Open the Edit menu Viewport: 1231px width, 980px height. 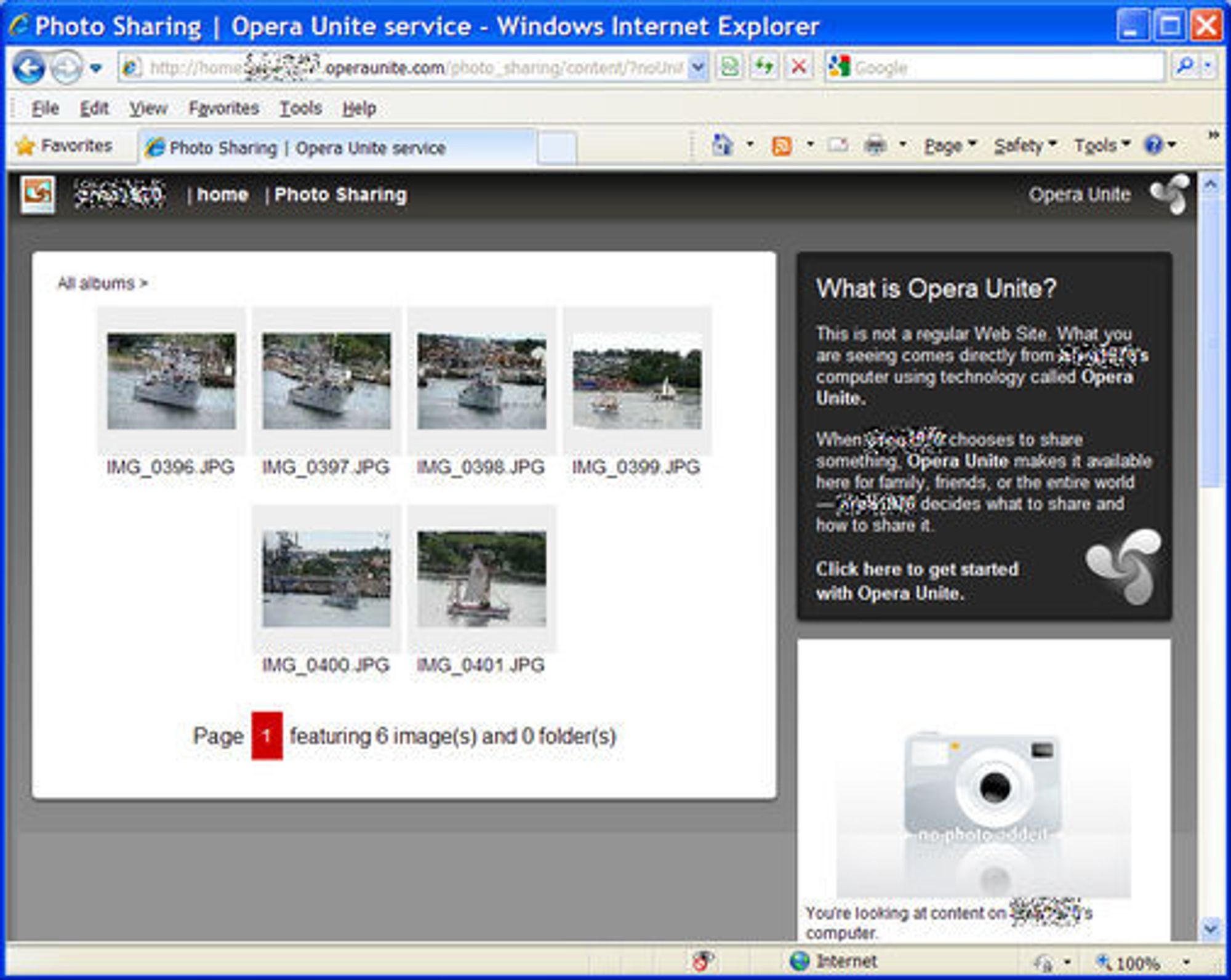point(94,108)
